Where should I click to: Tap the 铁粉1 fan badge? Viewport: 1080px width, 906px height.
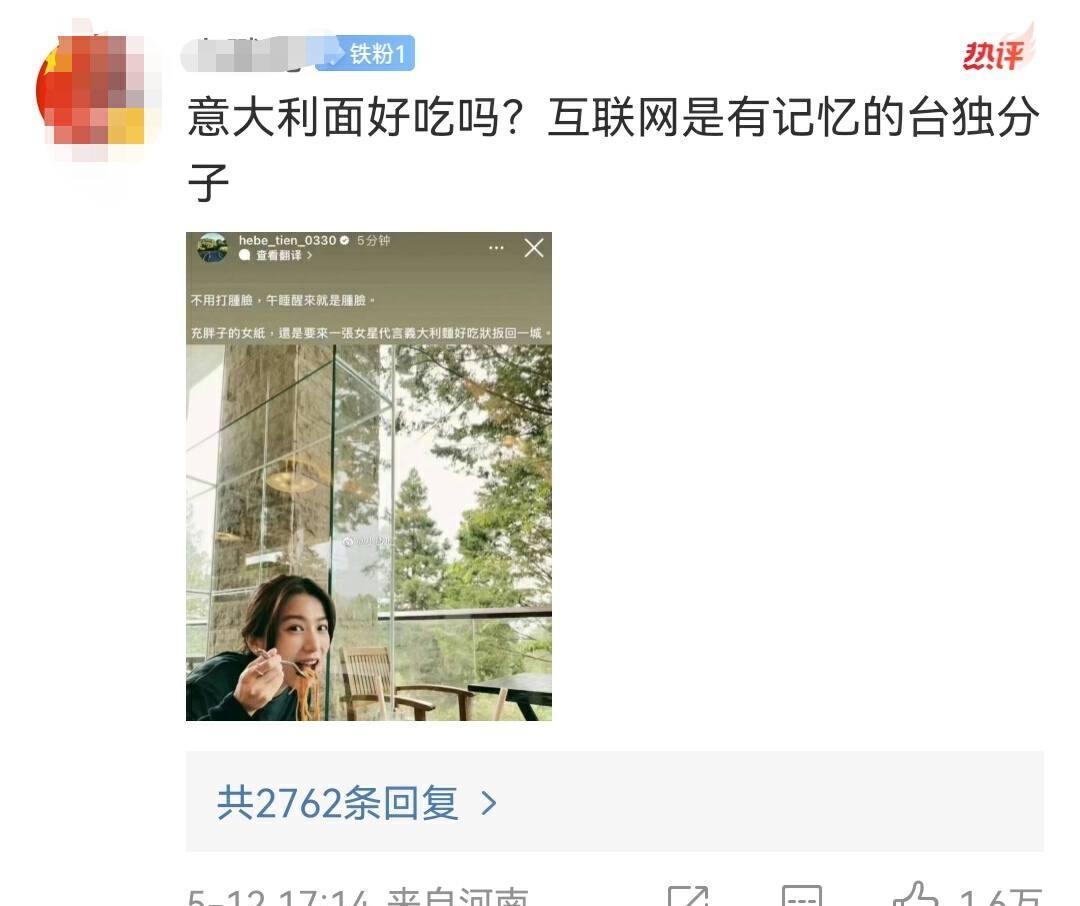point(365,53)
